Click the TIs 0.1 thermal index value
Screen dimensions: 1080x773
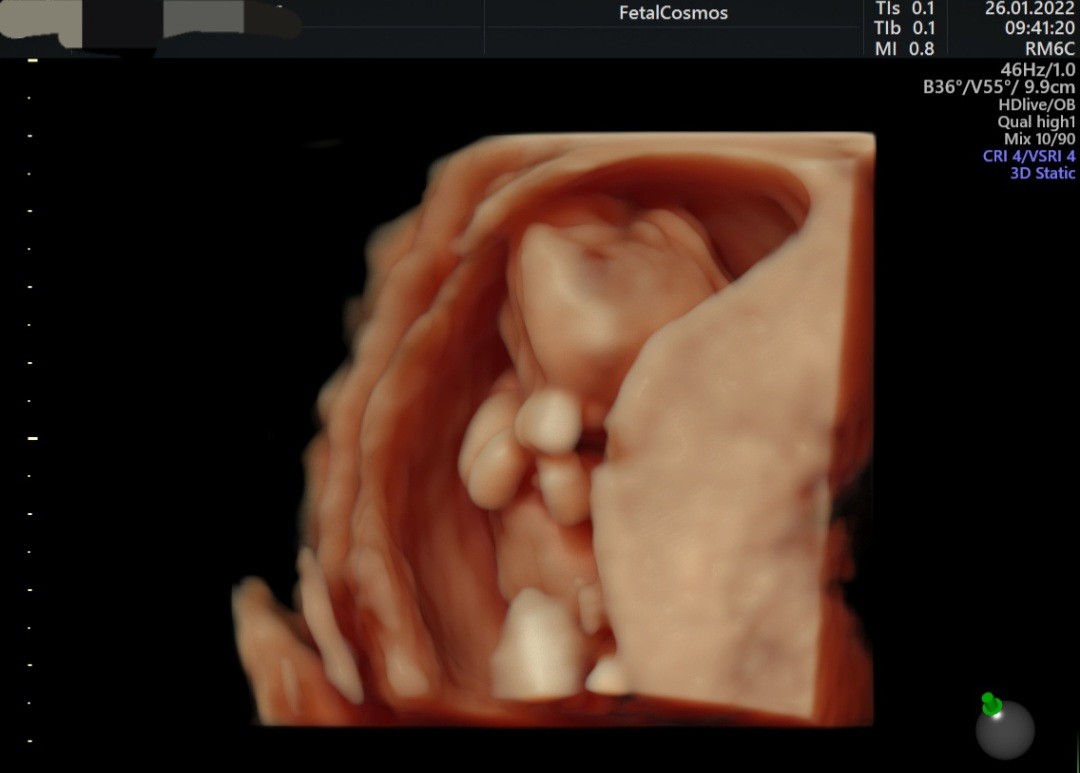click(x=904, y=8)
